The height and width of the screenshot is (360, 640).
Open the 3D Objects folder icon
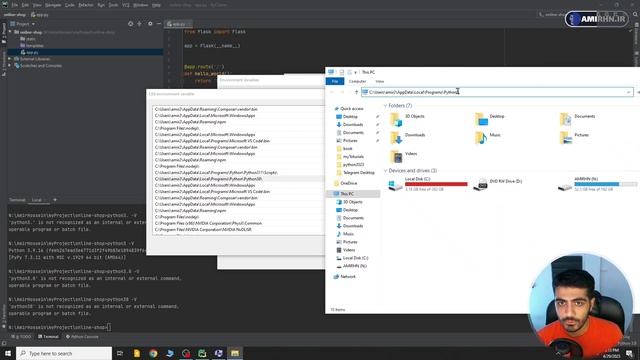[x=396, y=119]
